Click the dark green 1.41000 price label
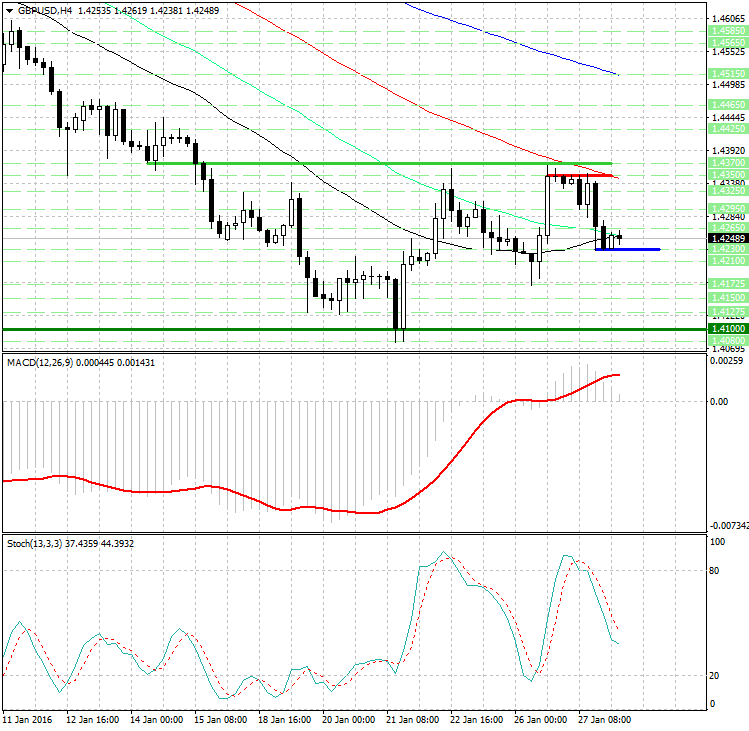Viewport: 749px width, 731px height. click(728, 329)
